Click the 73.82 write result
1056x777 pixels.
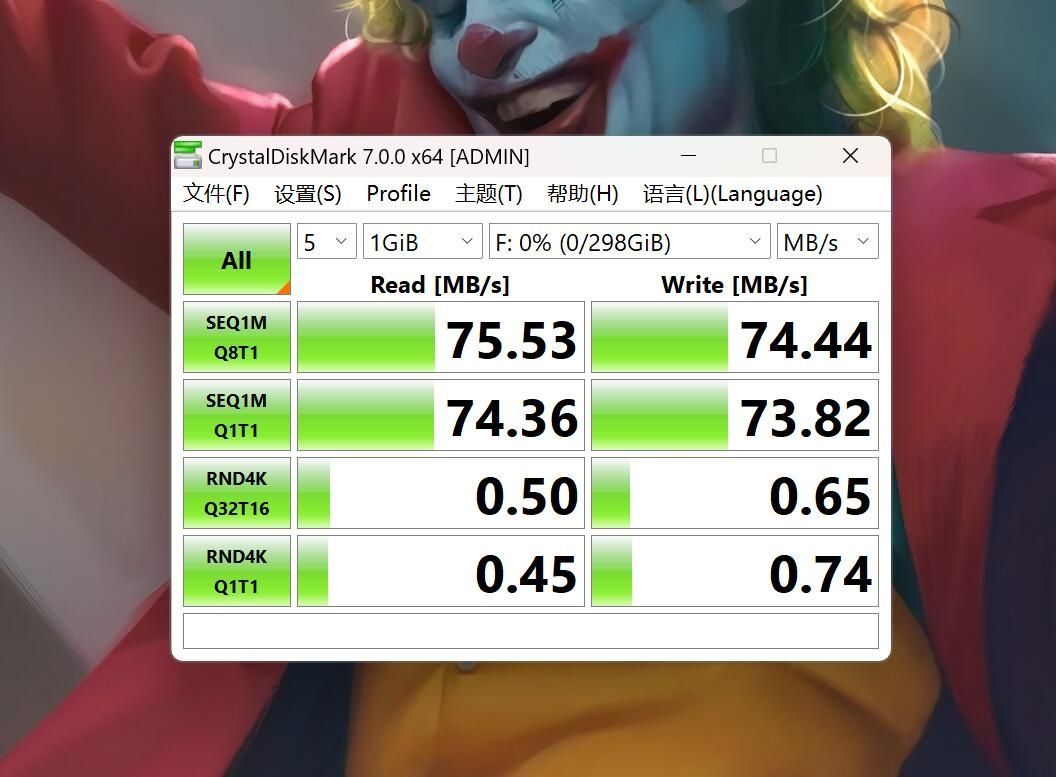(x=735, y=415)
